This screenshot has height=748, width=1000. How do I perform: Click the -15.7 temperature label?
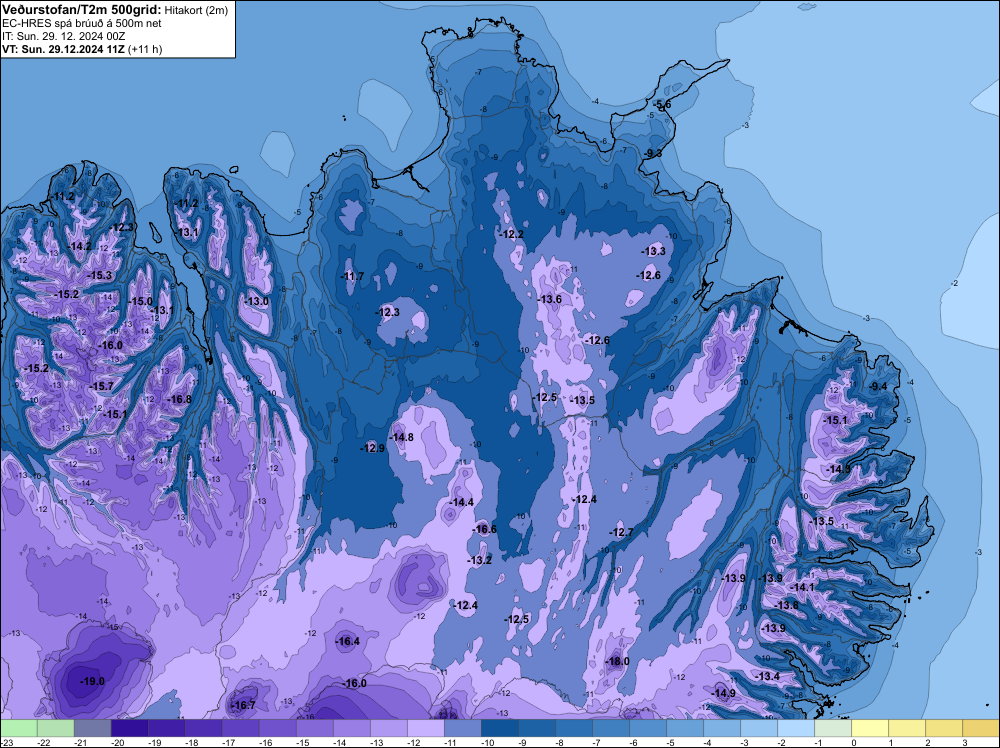101,386
